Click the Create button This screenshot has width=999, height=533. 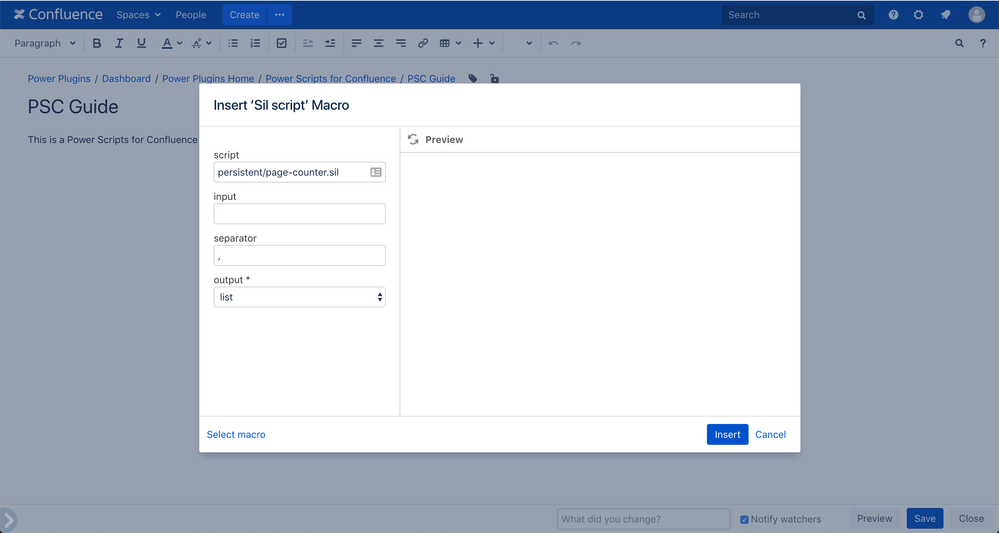coord(245,15)
